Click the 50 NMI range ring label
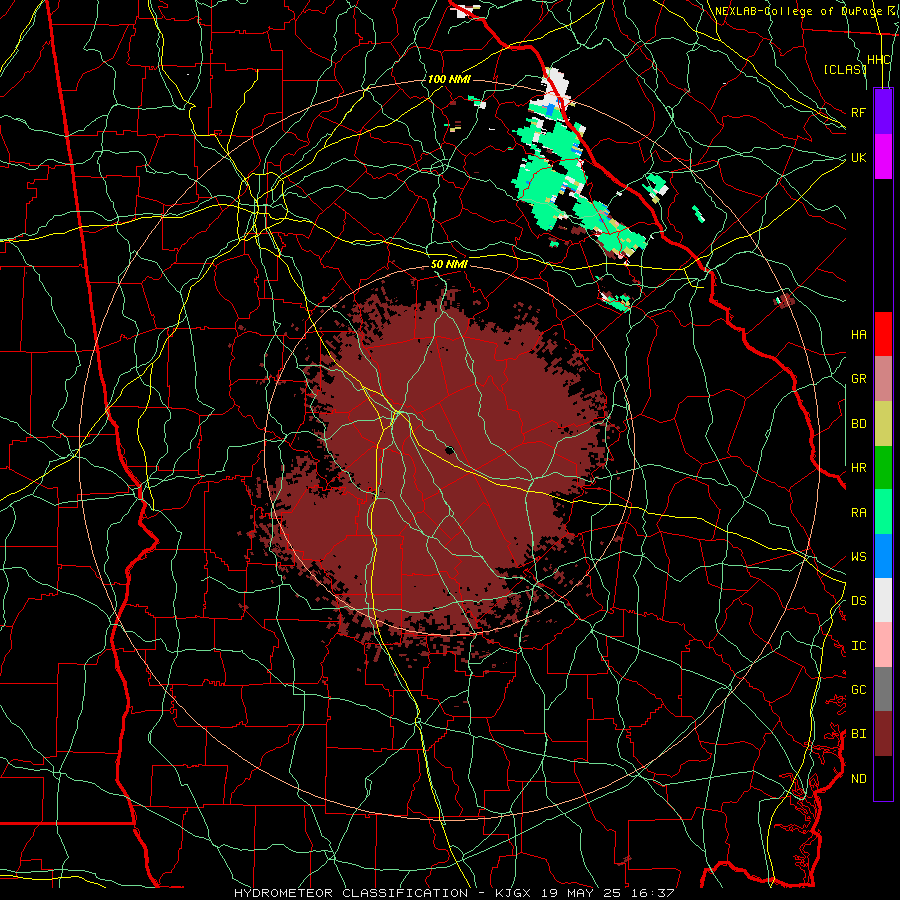The height and width of the screenshot is (900, 900). 449,264
